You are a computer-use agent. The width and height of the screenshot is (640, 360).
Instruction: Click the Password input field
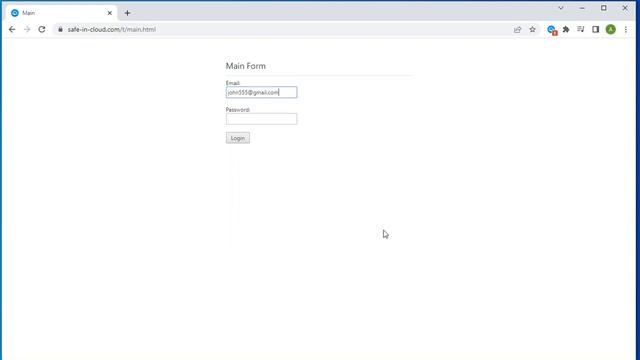pyautogui.click(x=261, y=119)
